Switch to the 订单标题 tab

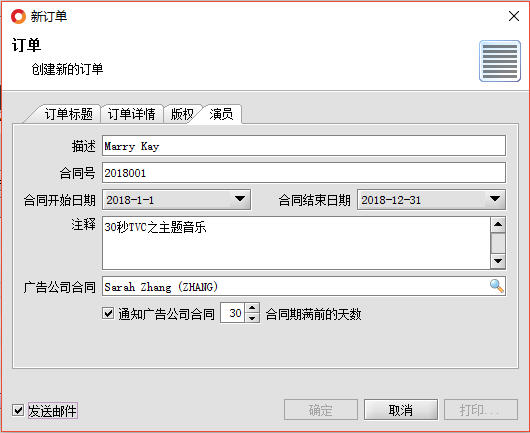(x=69, y=114)
